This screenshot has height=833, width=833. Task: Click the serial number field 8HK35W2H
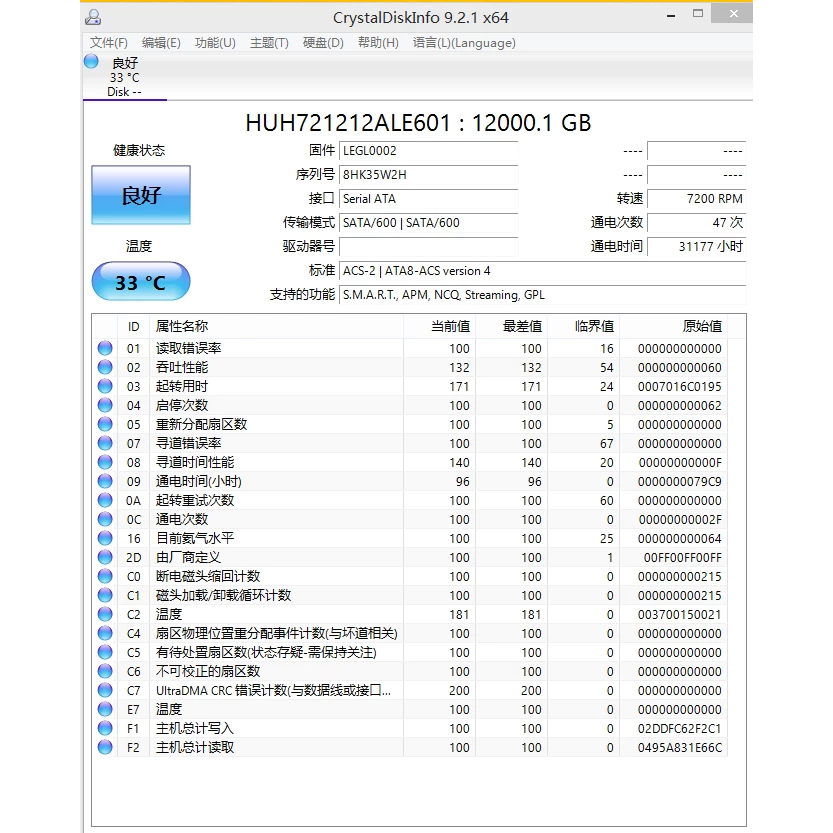click(x=428, y=174)
